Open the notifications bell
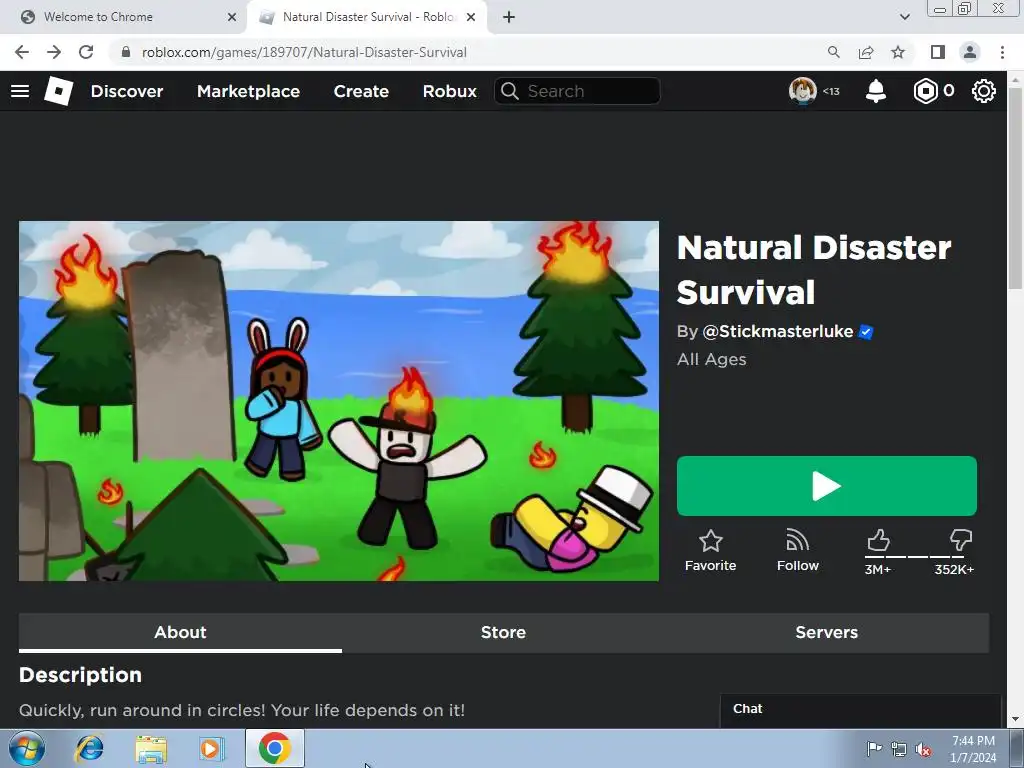 pos(876,91)
